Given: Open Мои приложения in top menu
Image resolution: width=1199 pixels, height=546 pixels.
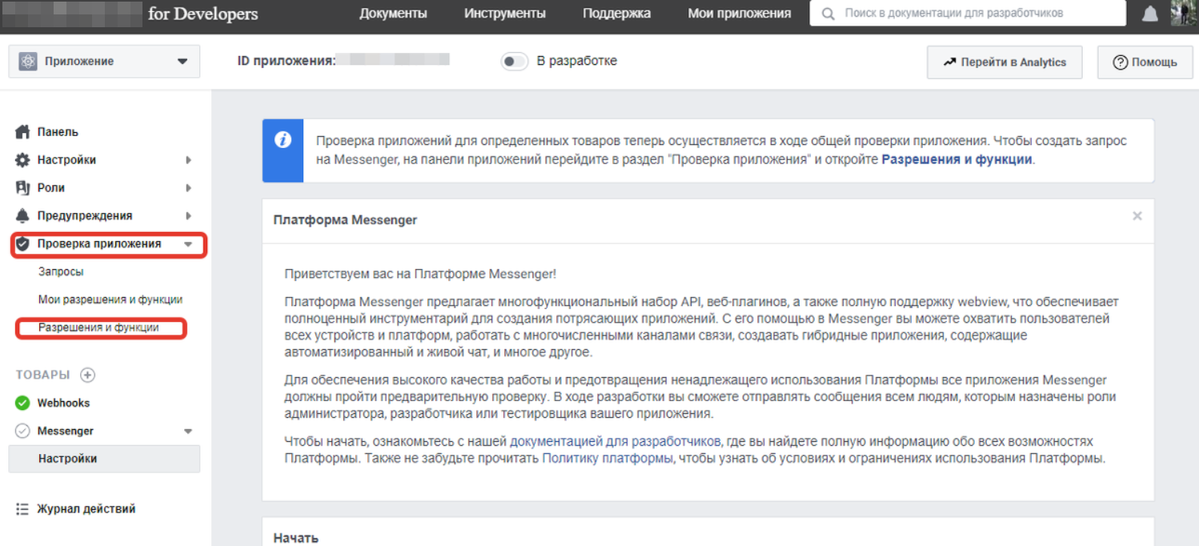Looking at the screenshot, I should (739, 14).
